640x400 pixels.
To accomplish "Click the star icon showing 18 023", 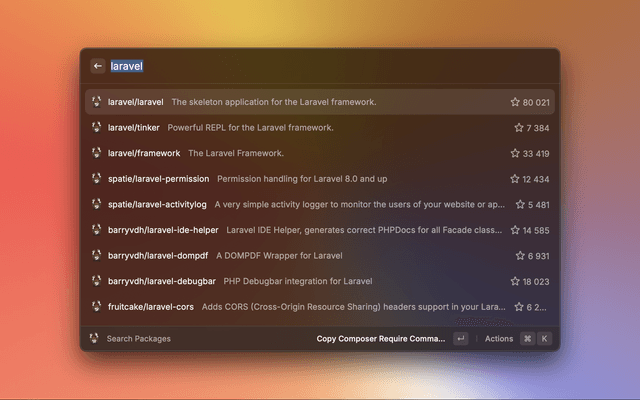I will point(515,281).
